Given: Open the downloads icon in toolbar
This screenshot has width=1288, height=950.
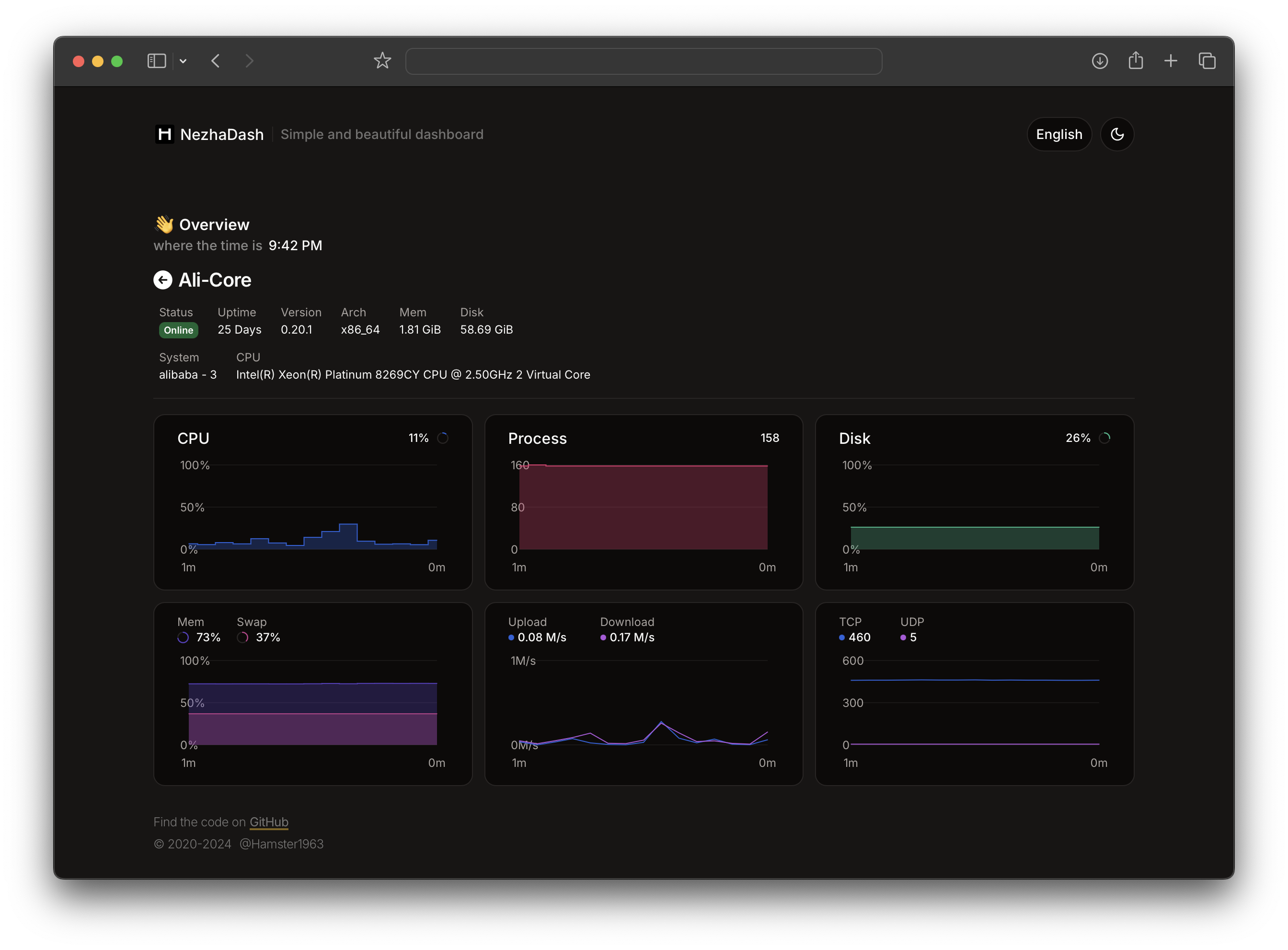Looking at the screenshot, I should tap(1100, 61).
